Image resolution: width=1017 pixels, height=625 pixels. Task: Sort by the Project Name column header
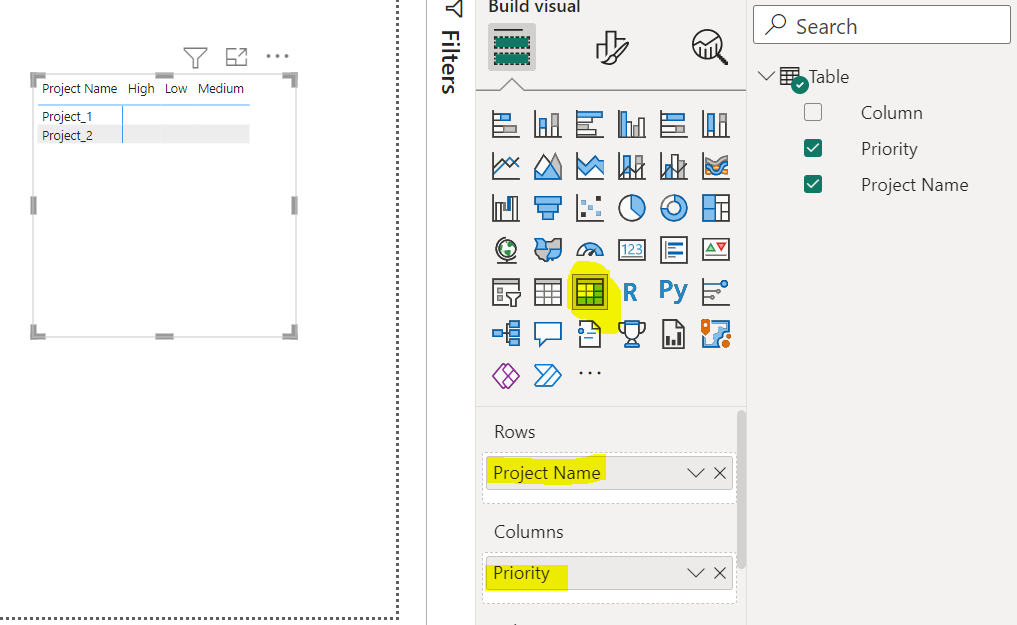click(79, 88)
